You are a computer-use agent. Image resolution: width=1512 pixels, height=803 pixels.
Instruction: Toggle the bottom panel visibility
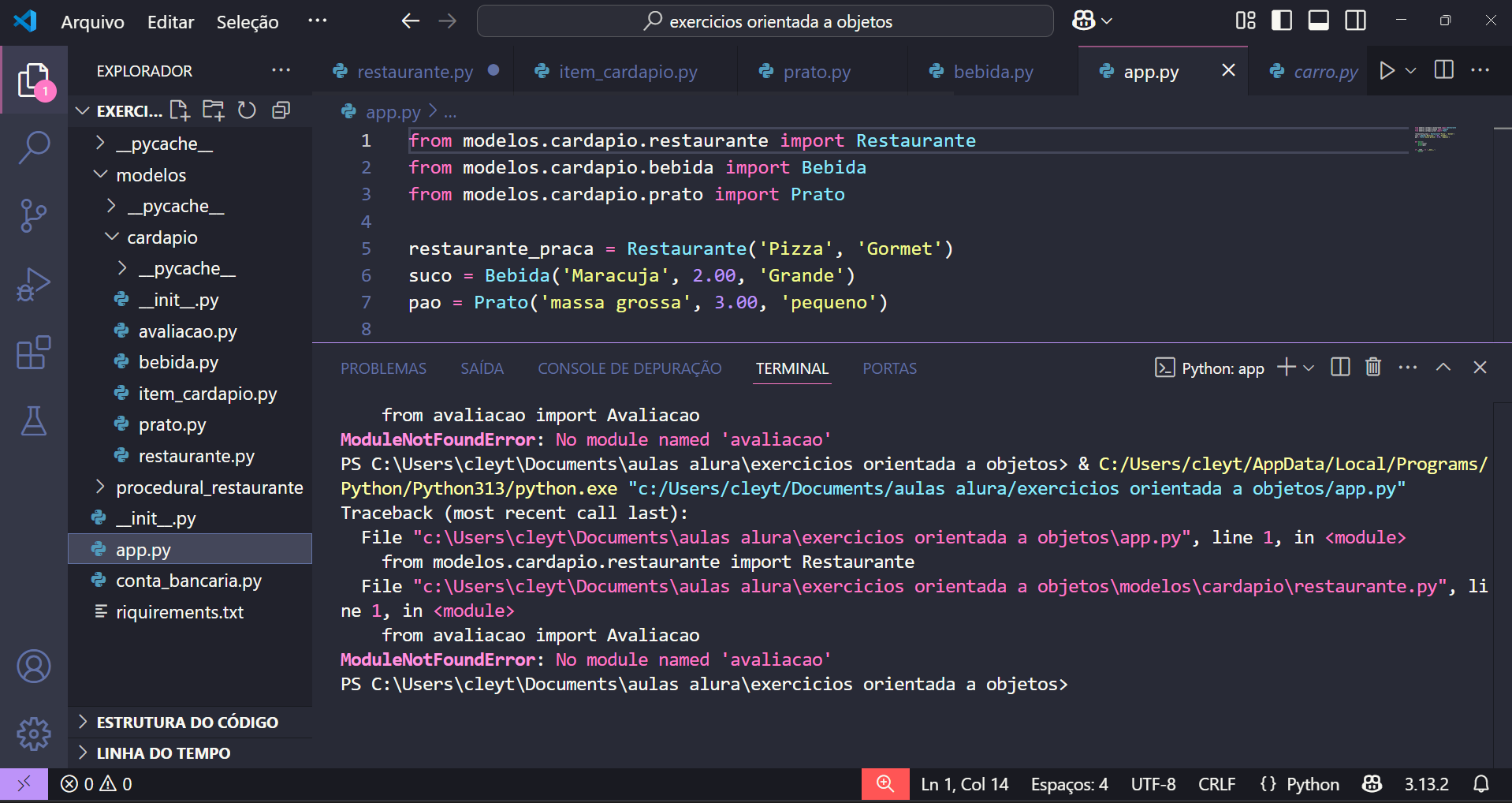pyautogui.click(x=1319, y=21)
